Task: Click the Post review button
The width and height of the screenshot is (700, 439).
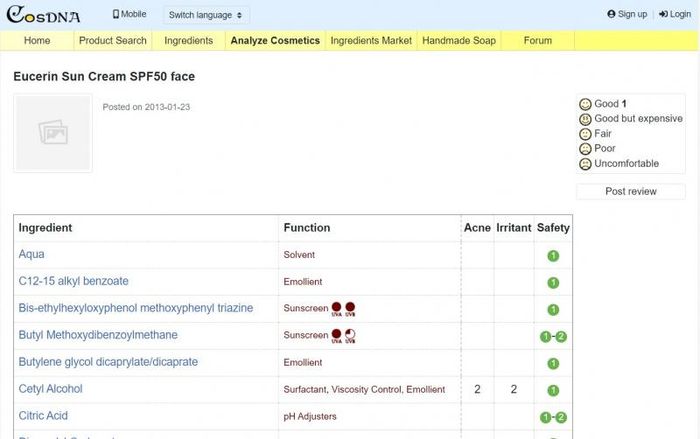Action: tap(631, 191)
